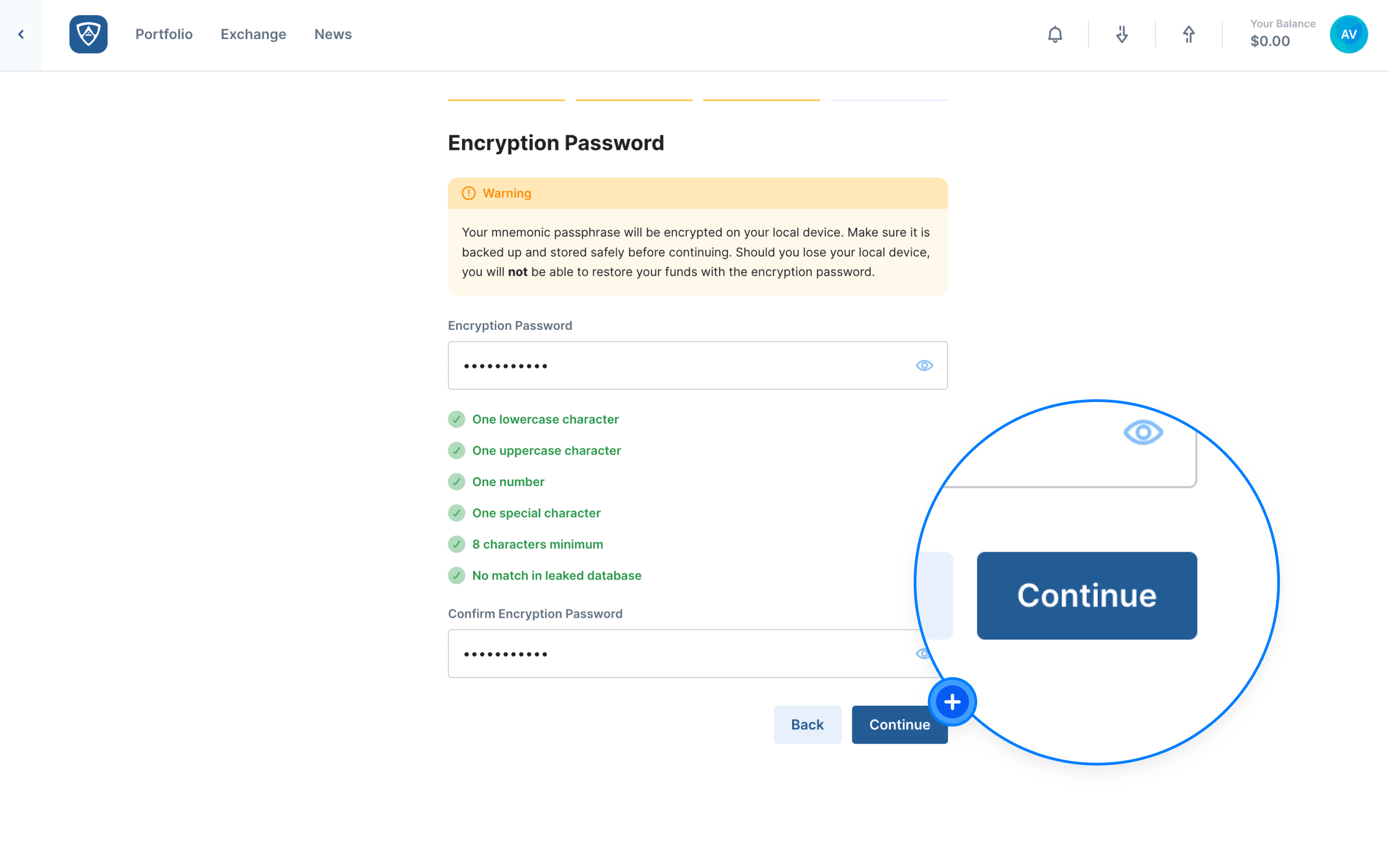Click the large magnified Continue button
Screen dimensions: 1389x868
pos(1087,595)
